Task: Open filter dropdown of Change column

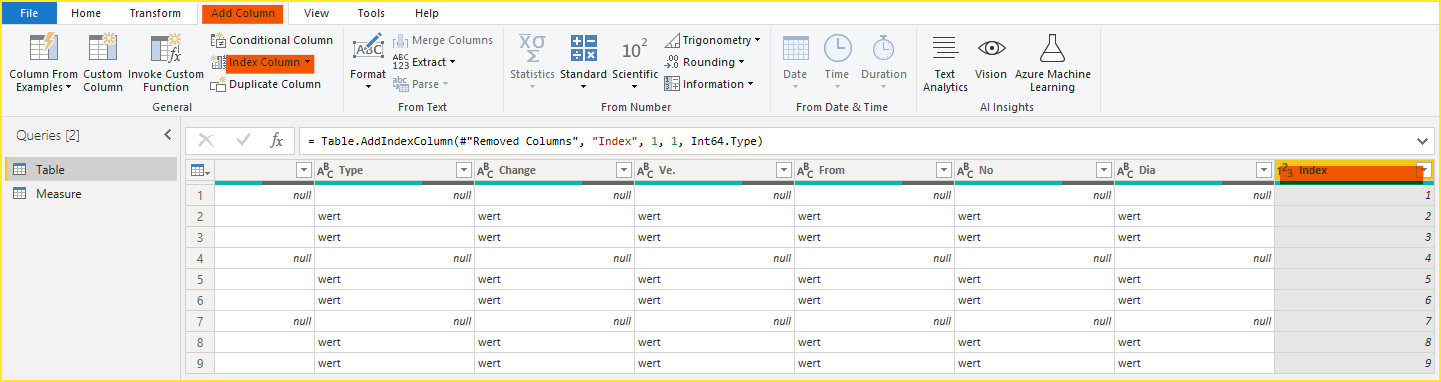Action: [x=624, y=170]
